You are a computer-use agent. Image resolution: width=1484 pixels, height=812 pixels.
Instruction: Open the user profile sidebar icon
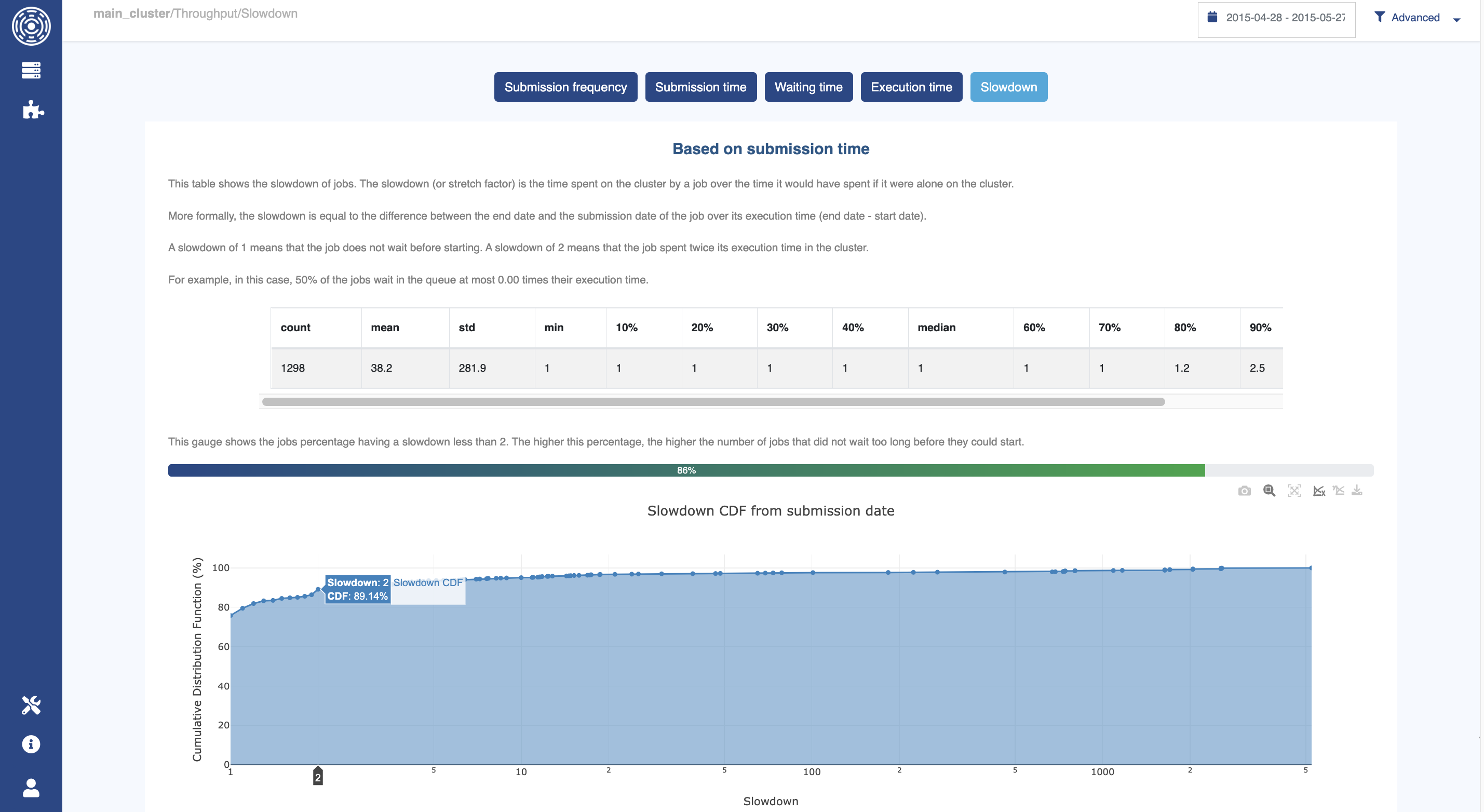pyautogui.click(x=31, y=788)
